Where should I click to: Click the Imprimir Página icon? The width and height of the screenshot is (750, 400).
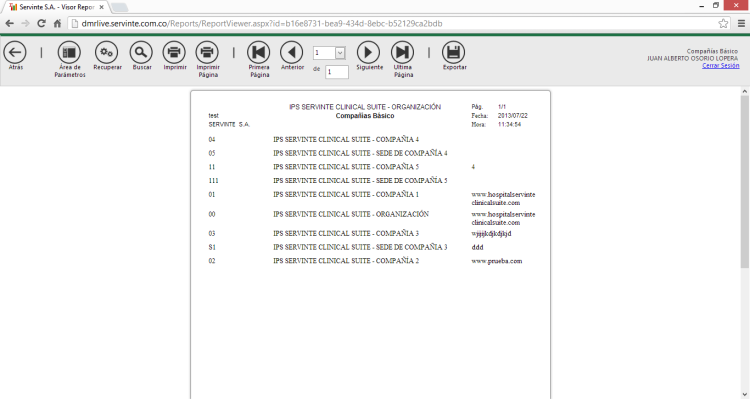tap(208, 52)
